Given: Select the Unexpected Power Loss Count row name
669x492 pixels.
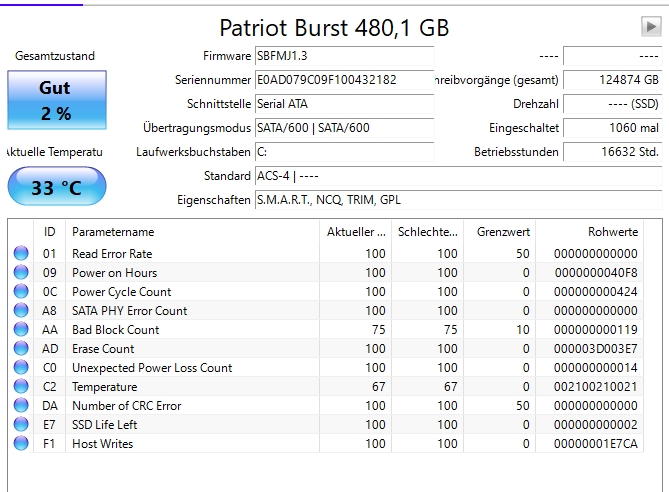Looking at the screenshot, I should coord(152,367).
